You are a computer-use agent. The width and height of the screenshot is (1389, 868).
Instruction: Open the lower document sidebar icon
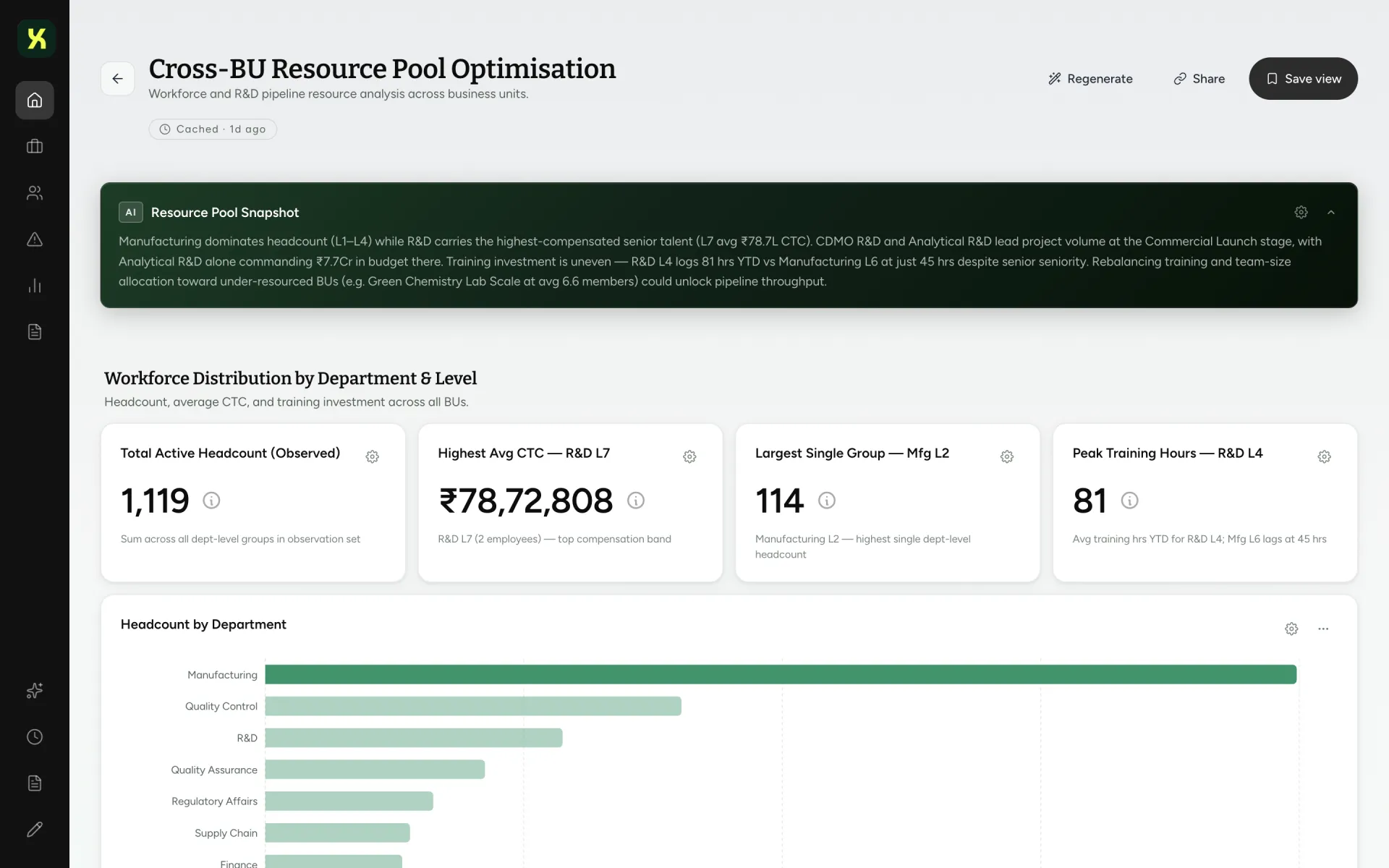35,783
